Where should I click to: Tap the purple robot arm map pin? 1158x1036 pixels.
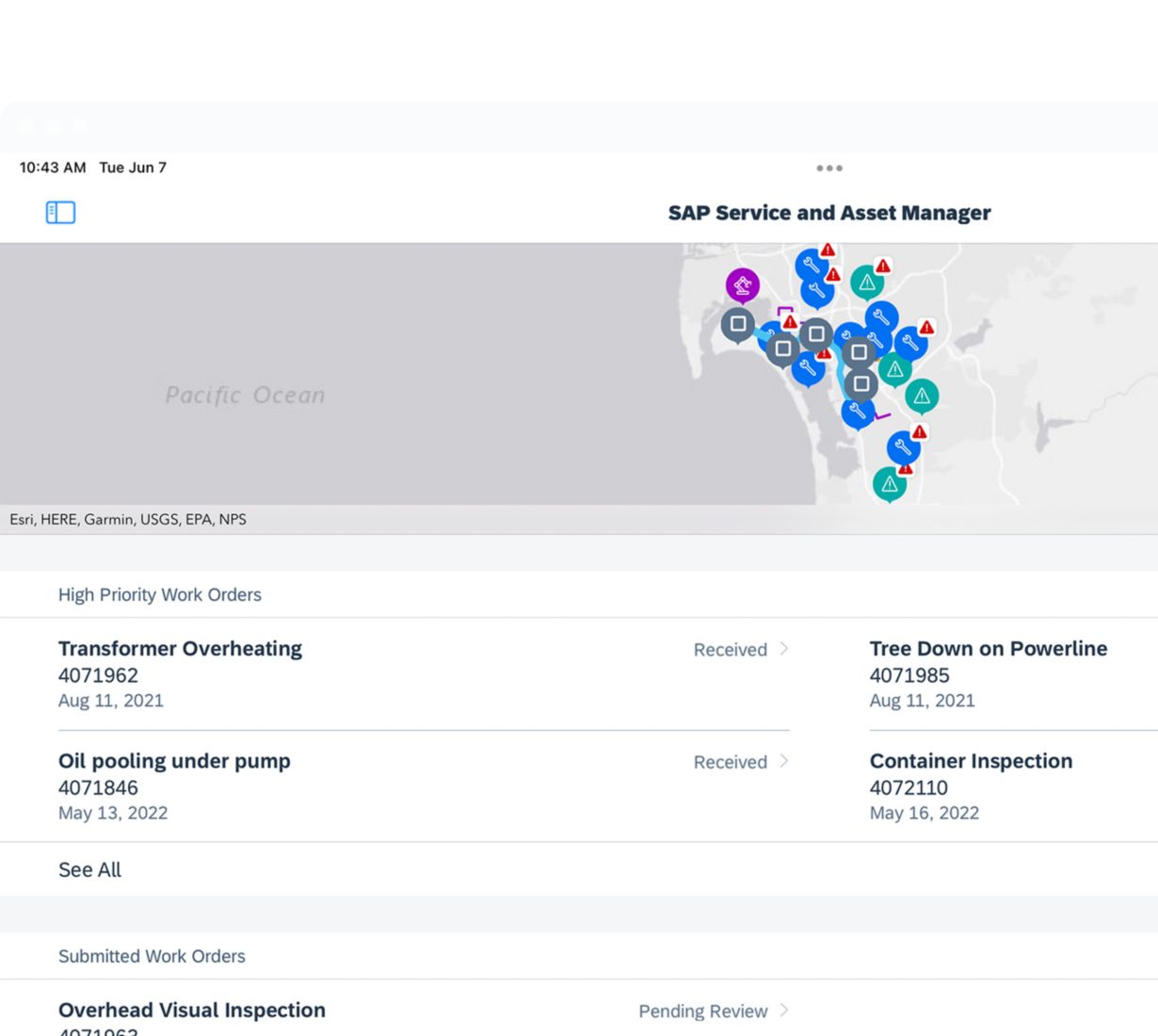(x=743, y=284)
